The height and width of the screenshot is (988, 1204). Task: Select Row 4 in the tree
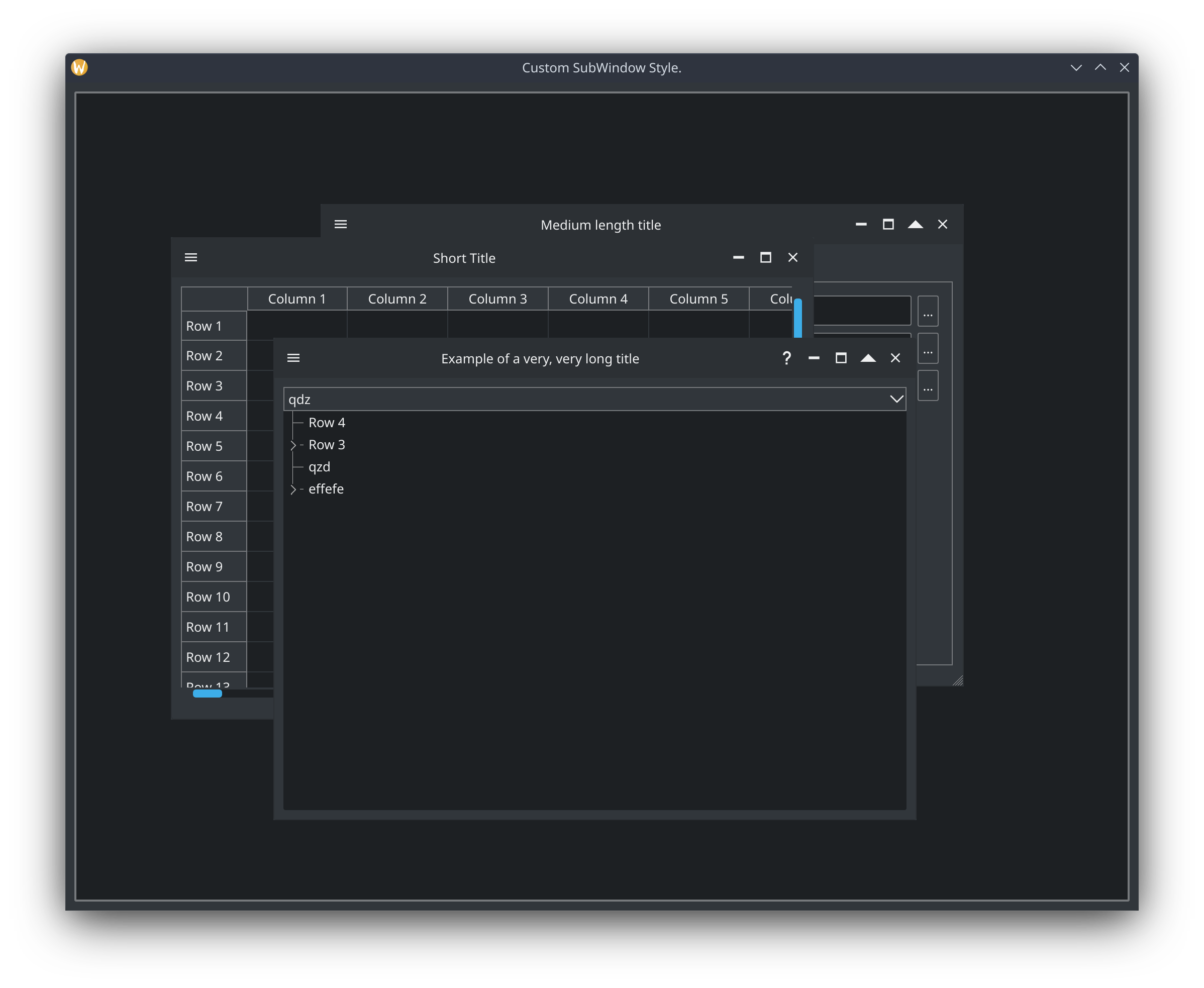click(327, 422)
